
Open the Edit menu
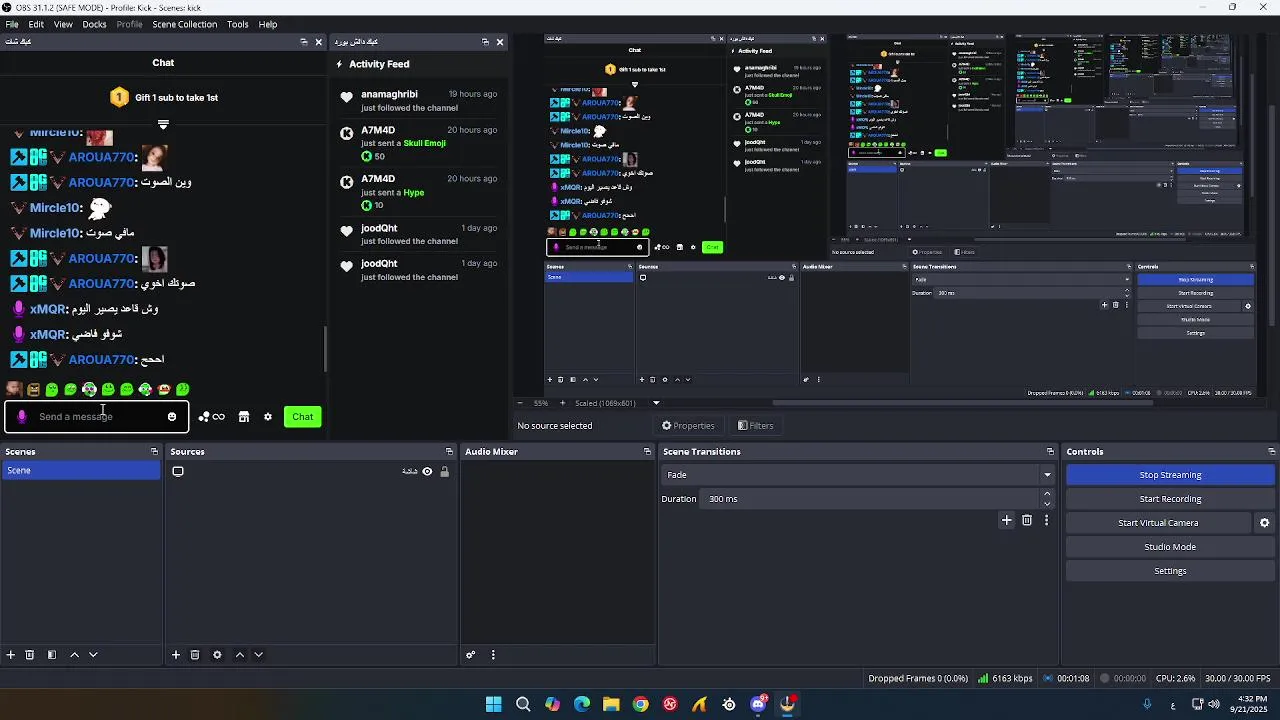point(36,24)
